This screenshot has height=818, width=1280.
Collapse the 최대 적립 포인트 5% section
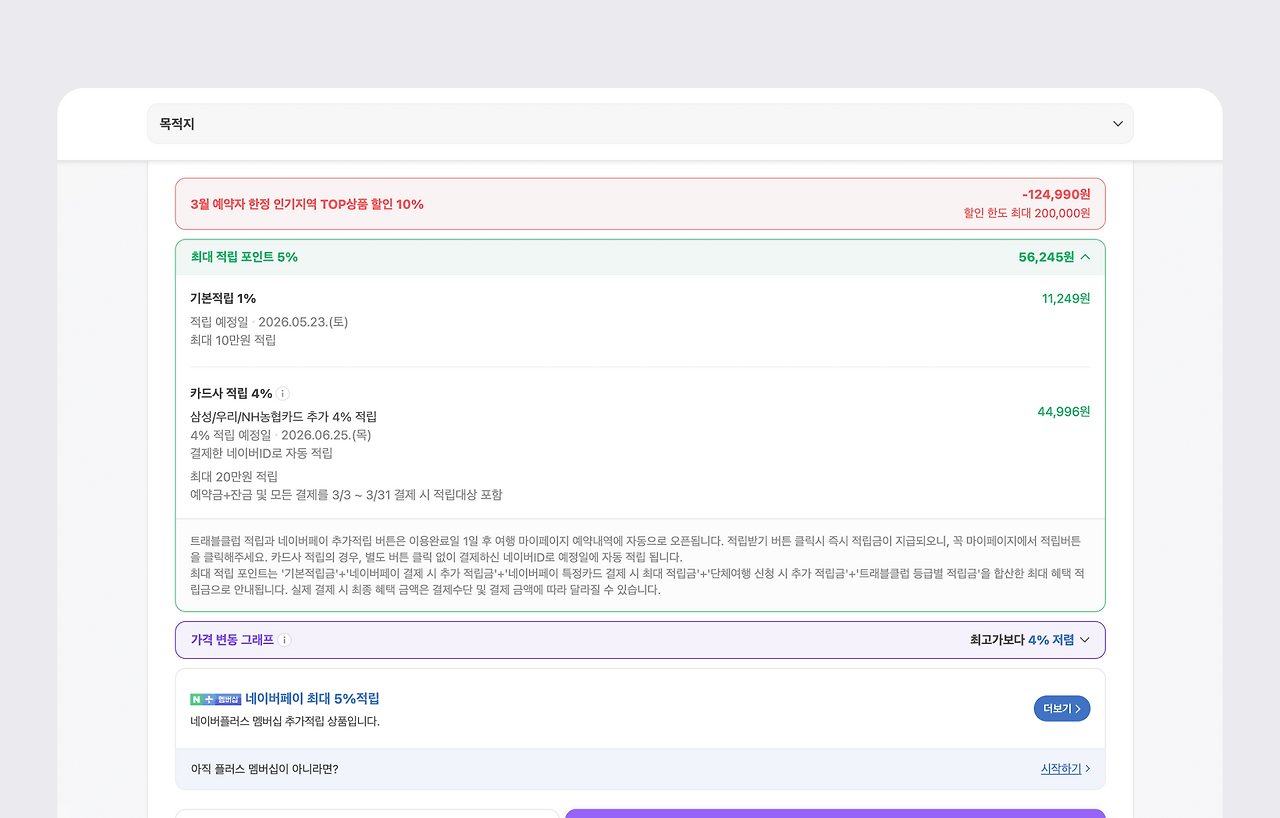[x=1085, y=257]
